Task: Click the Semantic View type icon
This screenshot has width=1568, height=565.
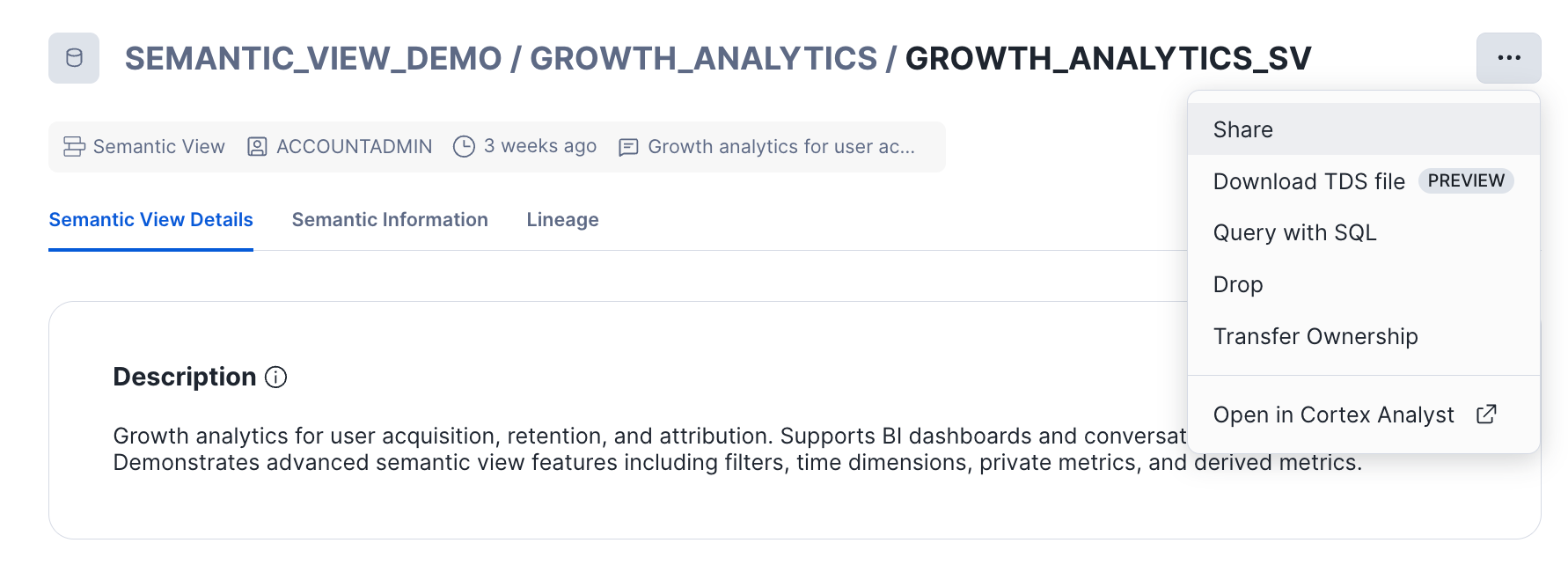Action: point(74,147)
